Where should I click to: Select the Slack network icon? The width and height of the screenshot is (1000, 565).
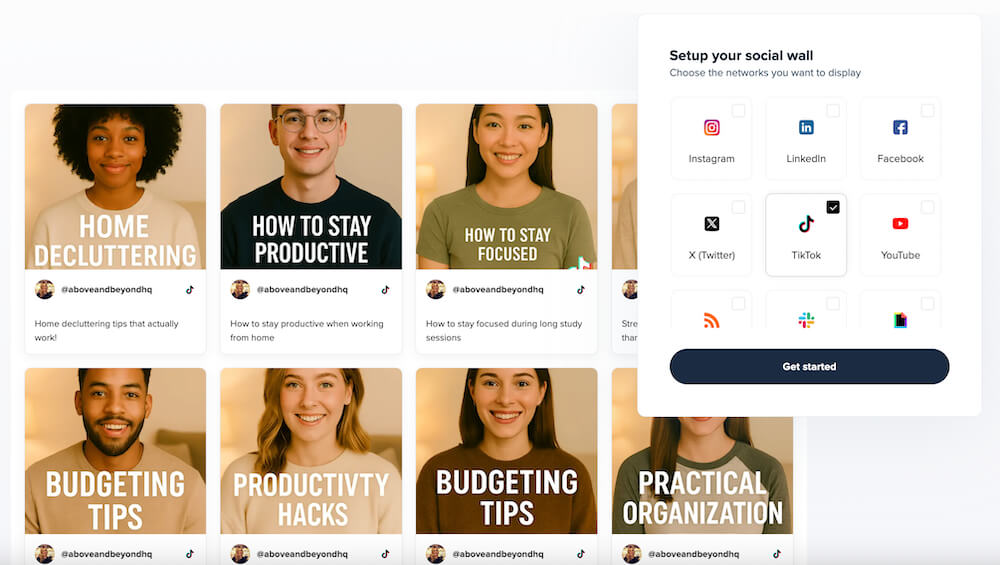(x=806, y=320)
